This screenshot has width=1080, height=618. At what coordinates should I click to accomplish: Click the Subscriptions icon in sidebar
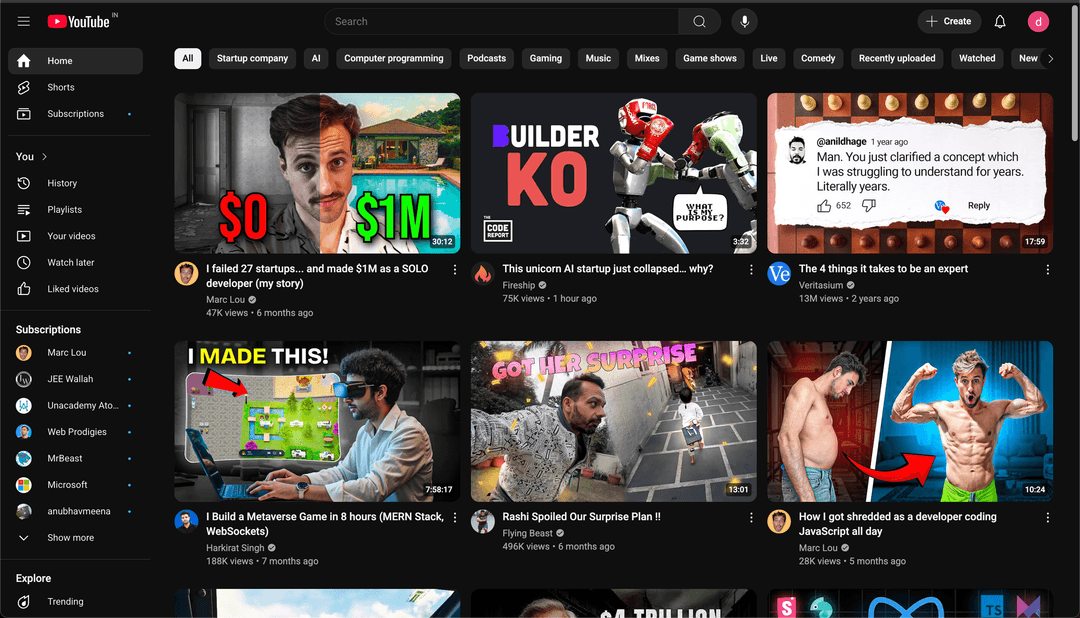(23, 114)
